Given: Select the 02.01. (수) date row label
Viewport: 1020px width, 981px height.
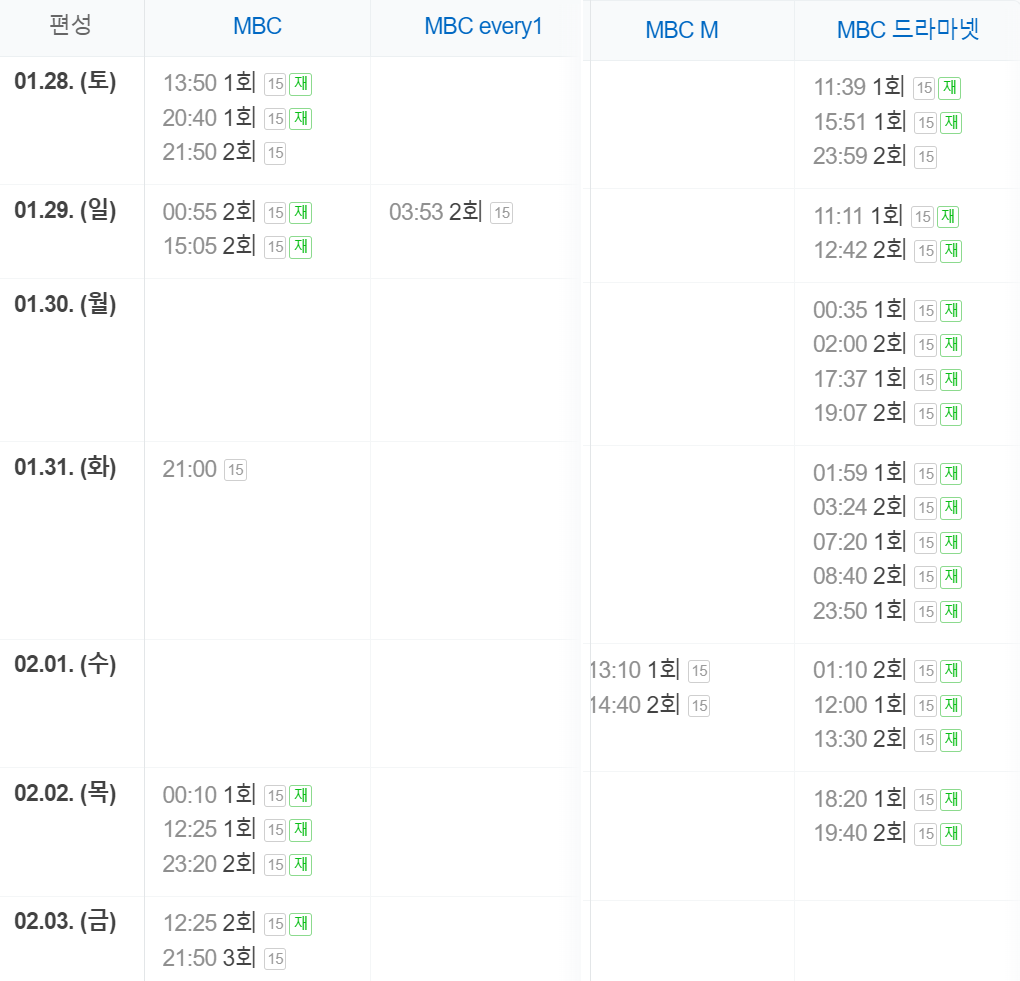Looking at the screenshot, I should click(65, 664).
